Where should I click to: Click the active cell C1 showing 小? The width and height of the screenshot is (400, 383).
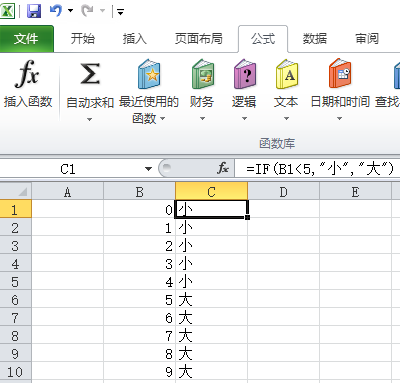click(x=211, y=209)
